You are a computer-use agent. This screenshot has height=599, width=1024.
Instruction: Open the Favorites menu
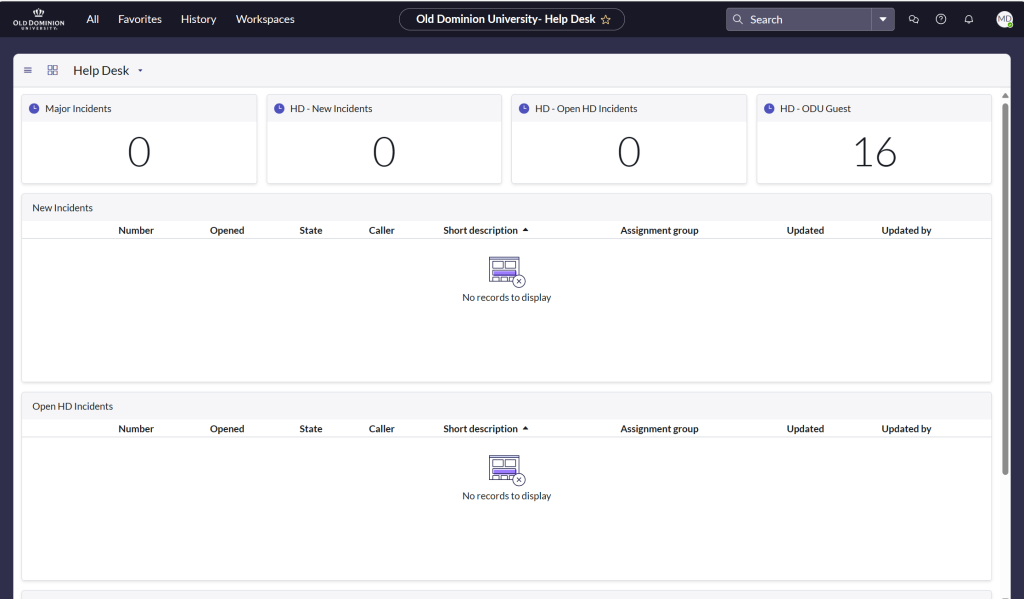click(x=140, y=19)
